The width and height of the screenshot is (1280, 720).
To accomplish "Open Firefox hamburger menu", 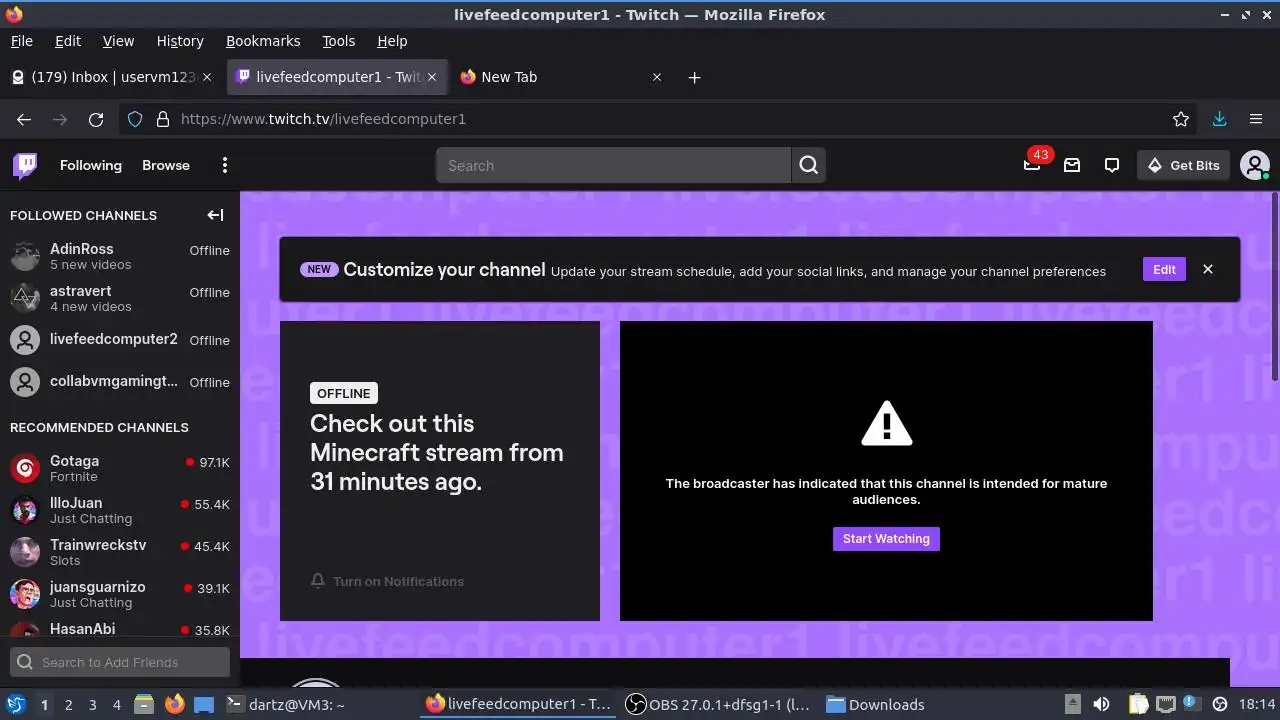I will pos(1256,119).
